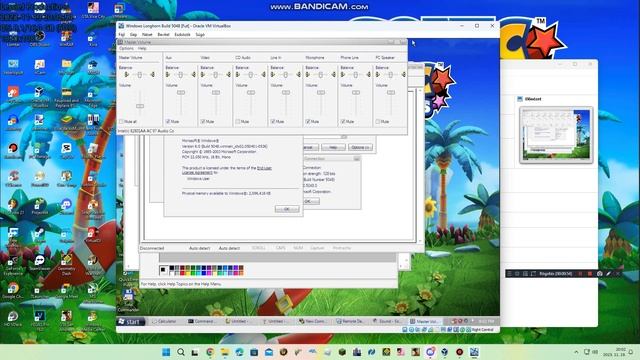640x360 pixels.
Task: Open VirtualBox Gép menu
Action: (133, 35)
